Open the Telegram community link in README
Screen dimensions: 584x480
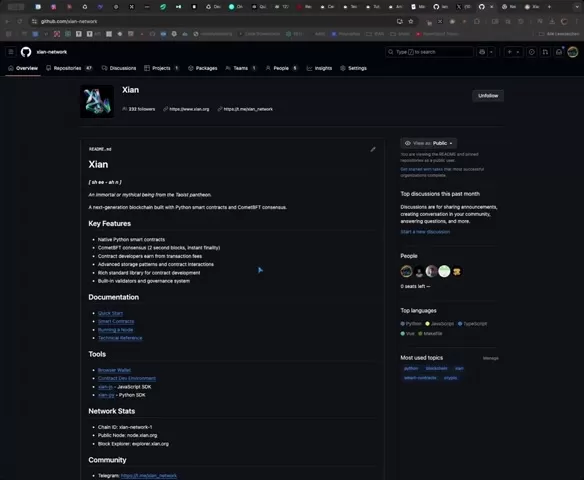click(149, 476)
